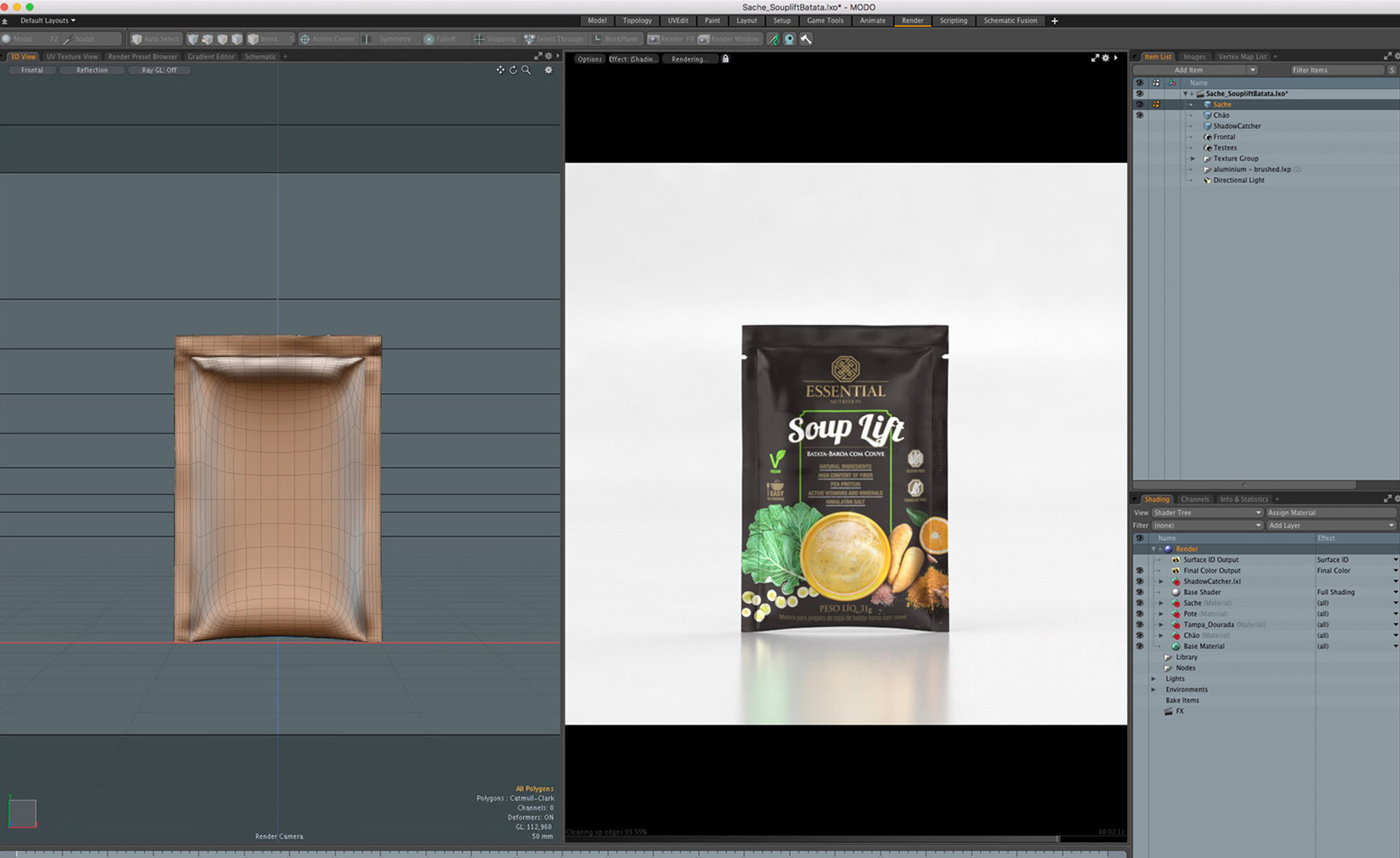This screenshot has height=858, width=1400.
Task: Click the Directional Light item icon
Action: pos(1207,180)
